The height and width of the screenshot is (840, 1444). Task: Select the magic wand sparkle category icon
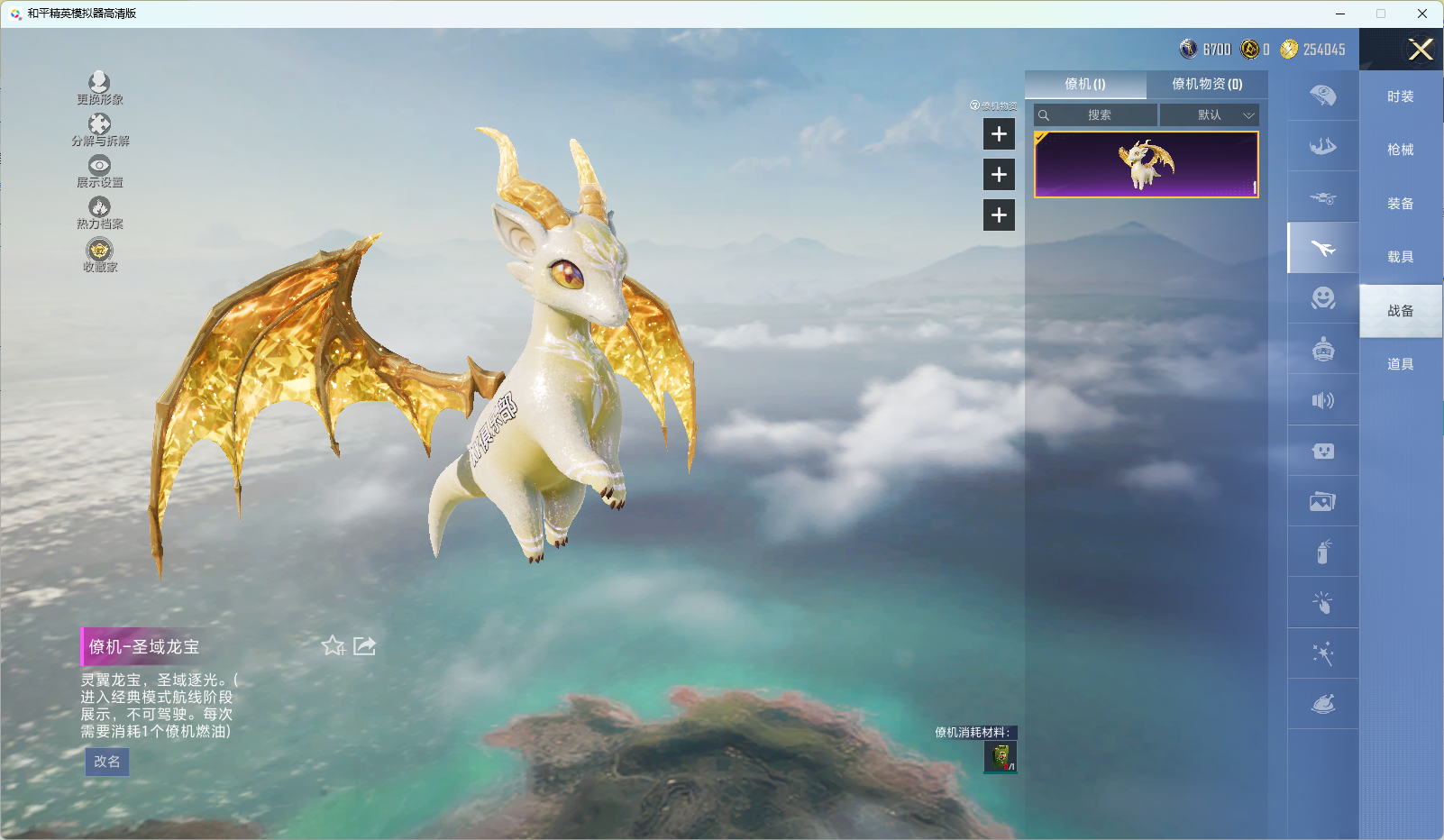point(1322,653)
